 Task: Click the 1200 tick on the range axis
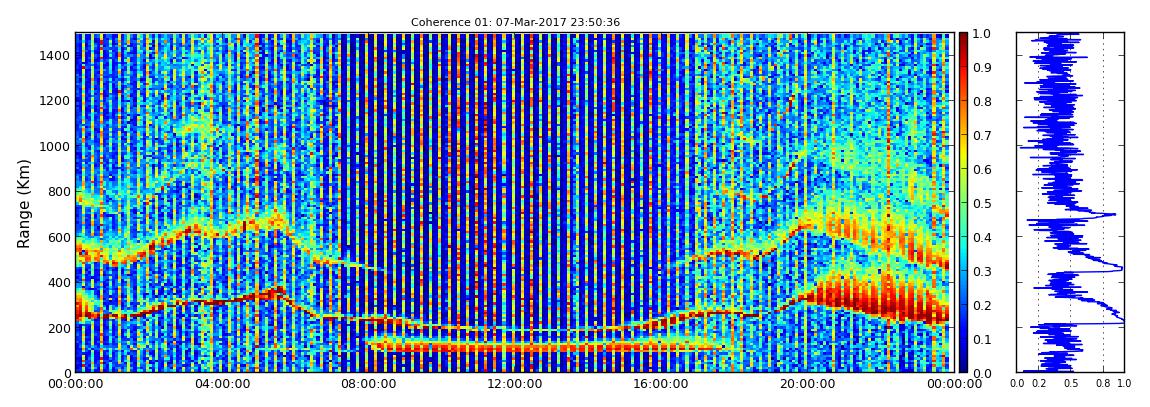pos(54,101)
